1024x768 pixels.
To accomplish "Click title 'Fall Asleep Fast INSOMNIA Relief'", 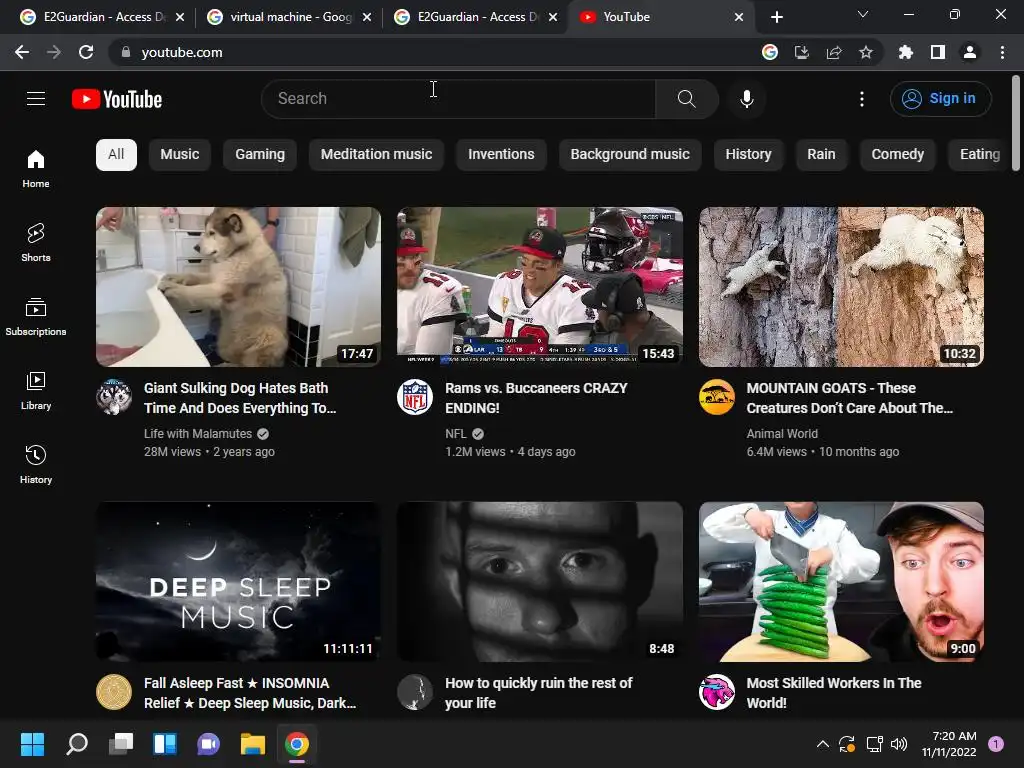I will 250,693.
